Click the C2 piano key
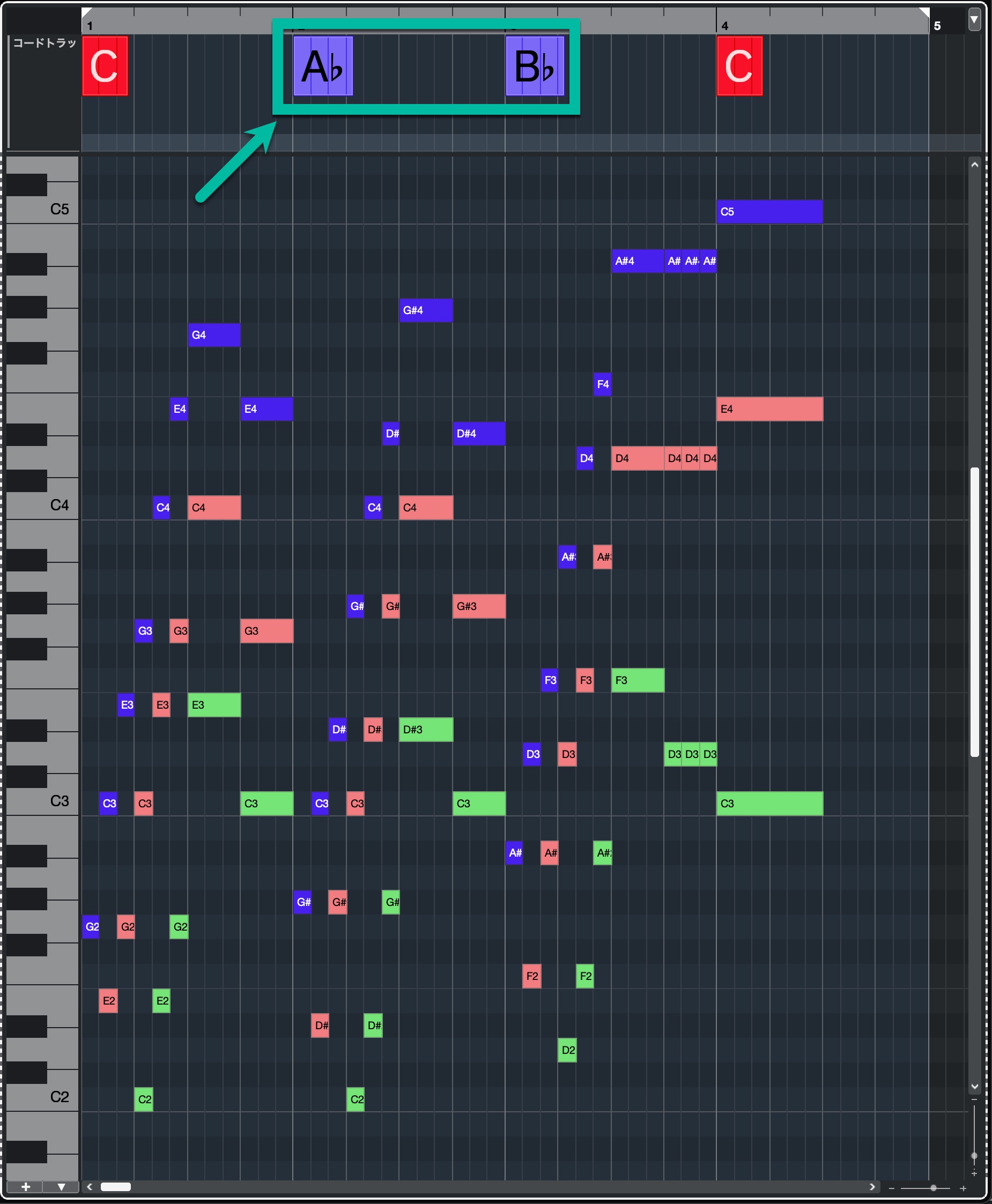The height and width of the screenshot is (1204, 992). [42, 1097]
